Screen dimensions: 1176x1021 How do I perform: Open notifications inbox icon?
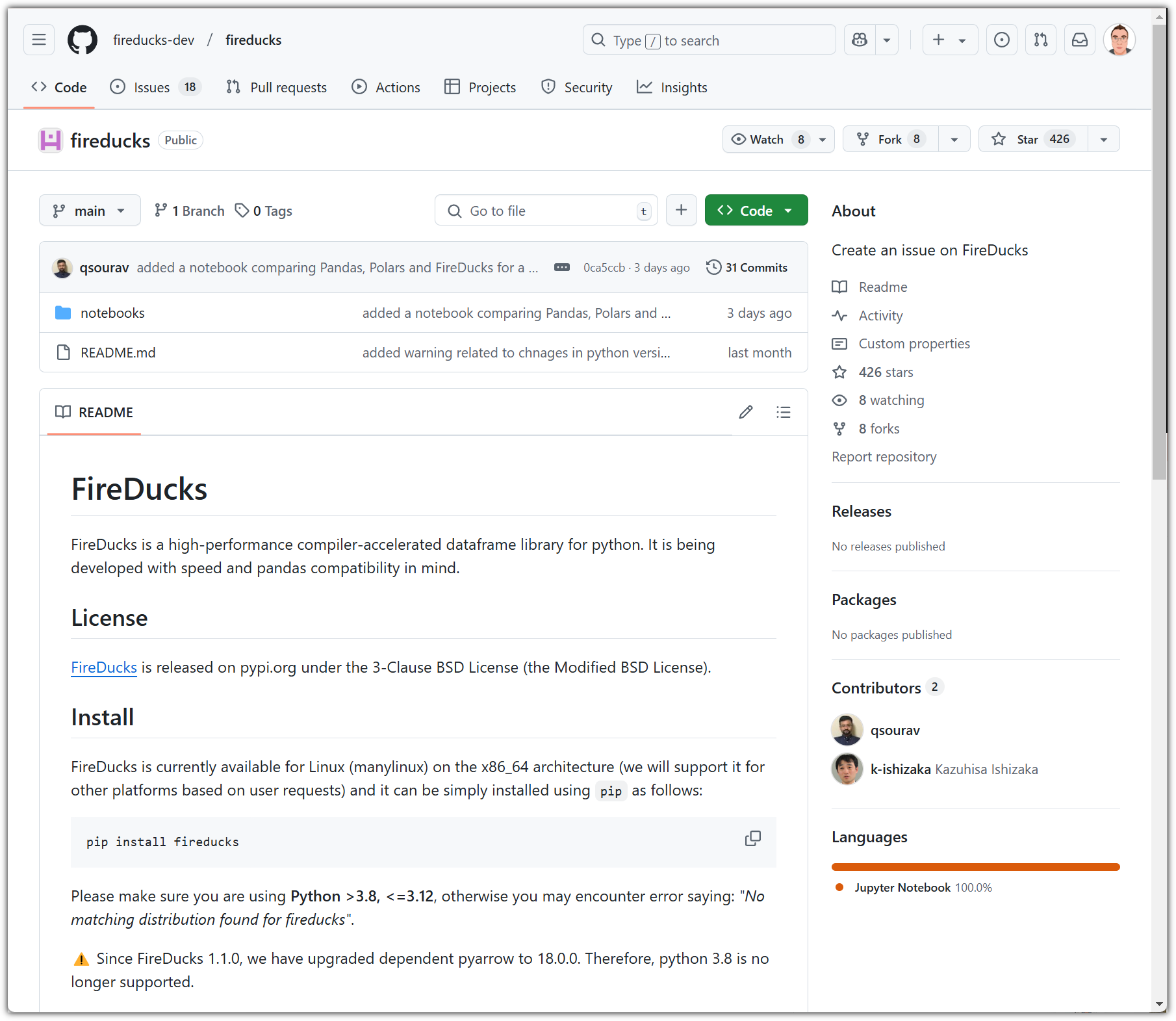1080,40
